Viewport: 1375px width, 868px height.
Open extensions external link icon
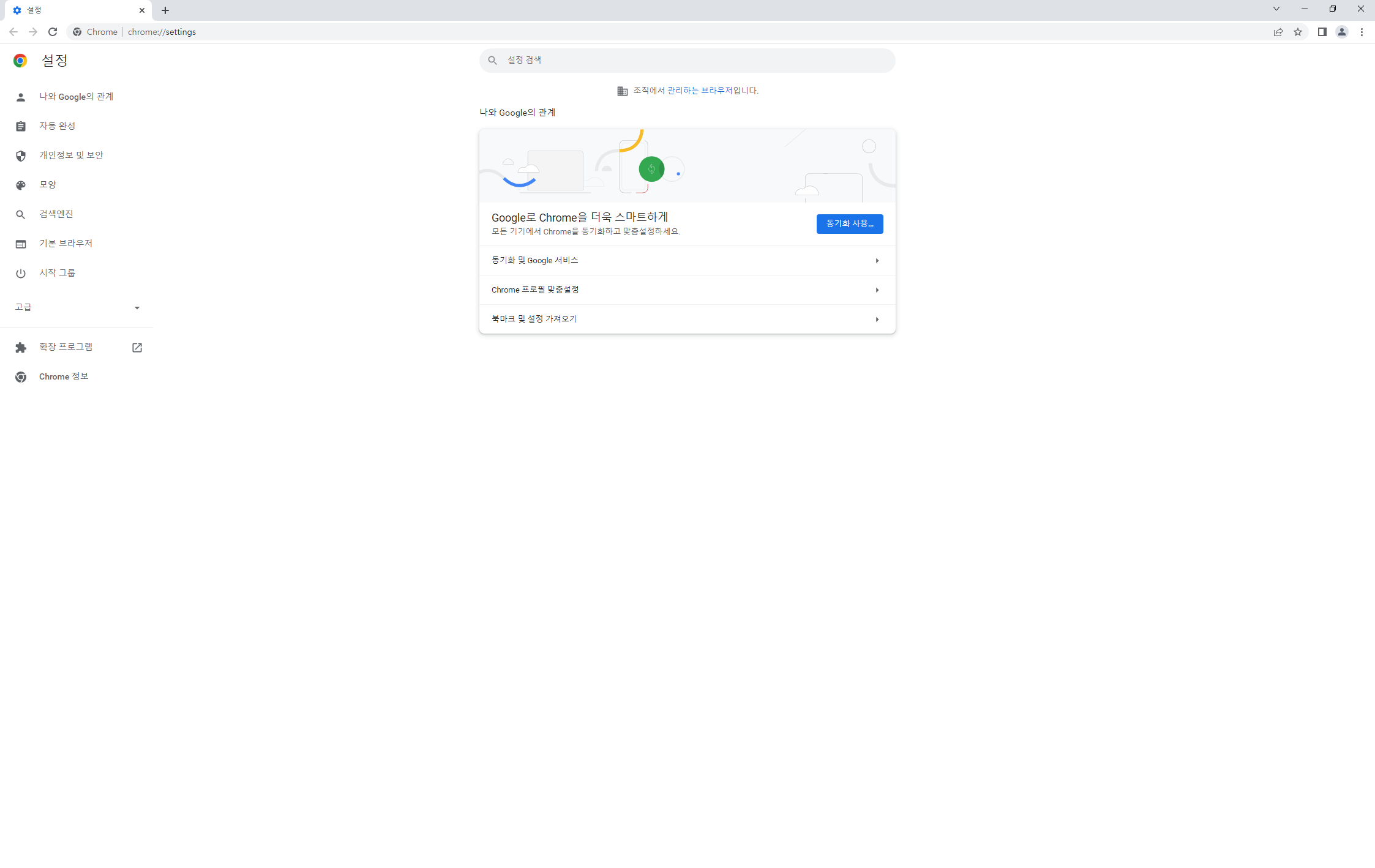pos(137,347)
